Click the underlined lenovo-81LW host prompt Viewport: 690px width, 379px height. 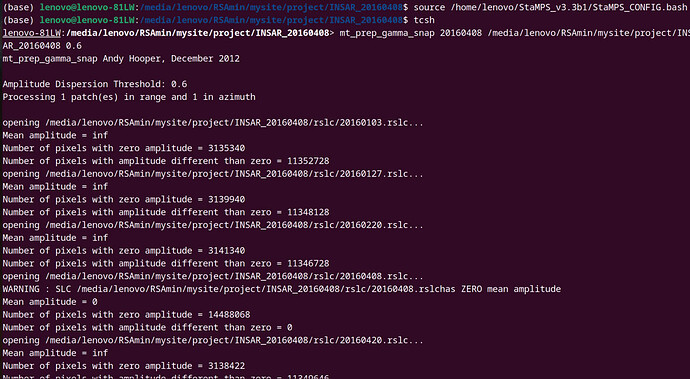point(31,33)
